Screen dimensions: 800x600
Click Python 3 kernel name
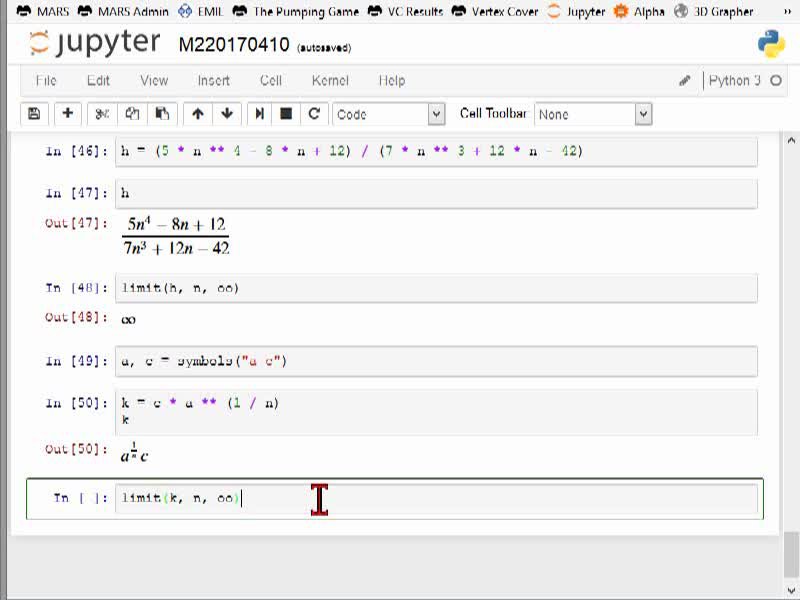(x=734, y=81)
